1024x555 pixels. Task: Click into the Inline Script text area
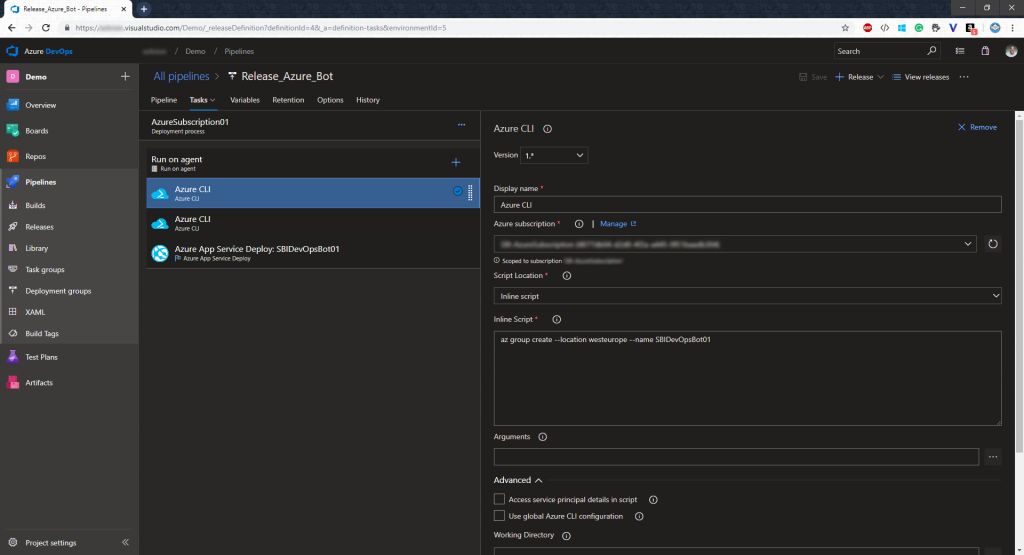[747, 379]
